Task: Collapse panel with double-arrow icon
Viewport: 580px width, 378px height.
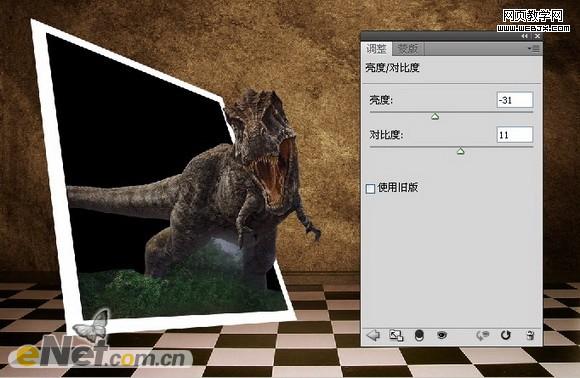Action: coord(525,36)
